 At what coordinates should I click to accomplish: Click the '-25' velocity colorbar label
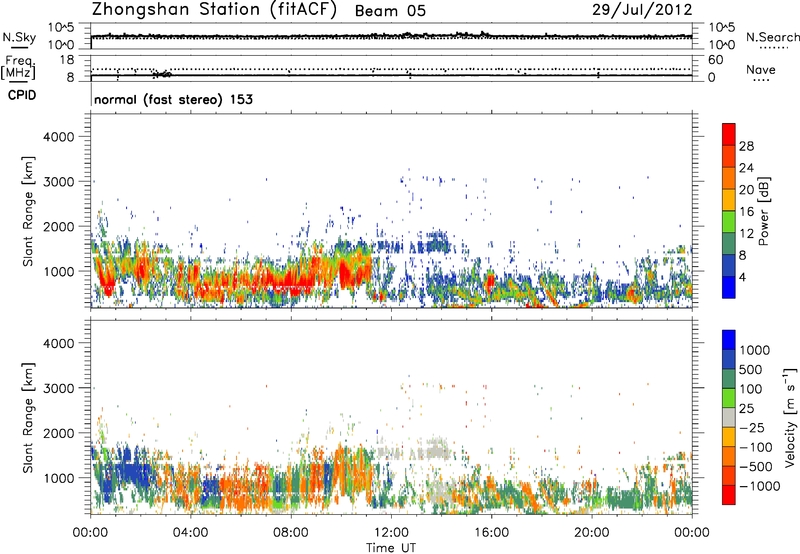pyautogui.click(x=751, y=428)
